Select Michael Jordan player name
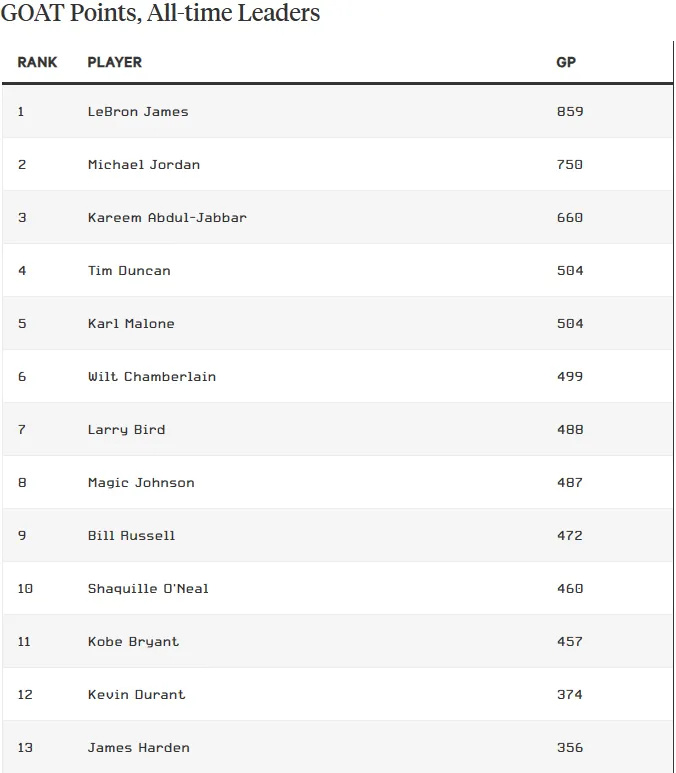Image resolution: width=676 pixels, height=773 pixels. coord(143,165)
